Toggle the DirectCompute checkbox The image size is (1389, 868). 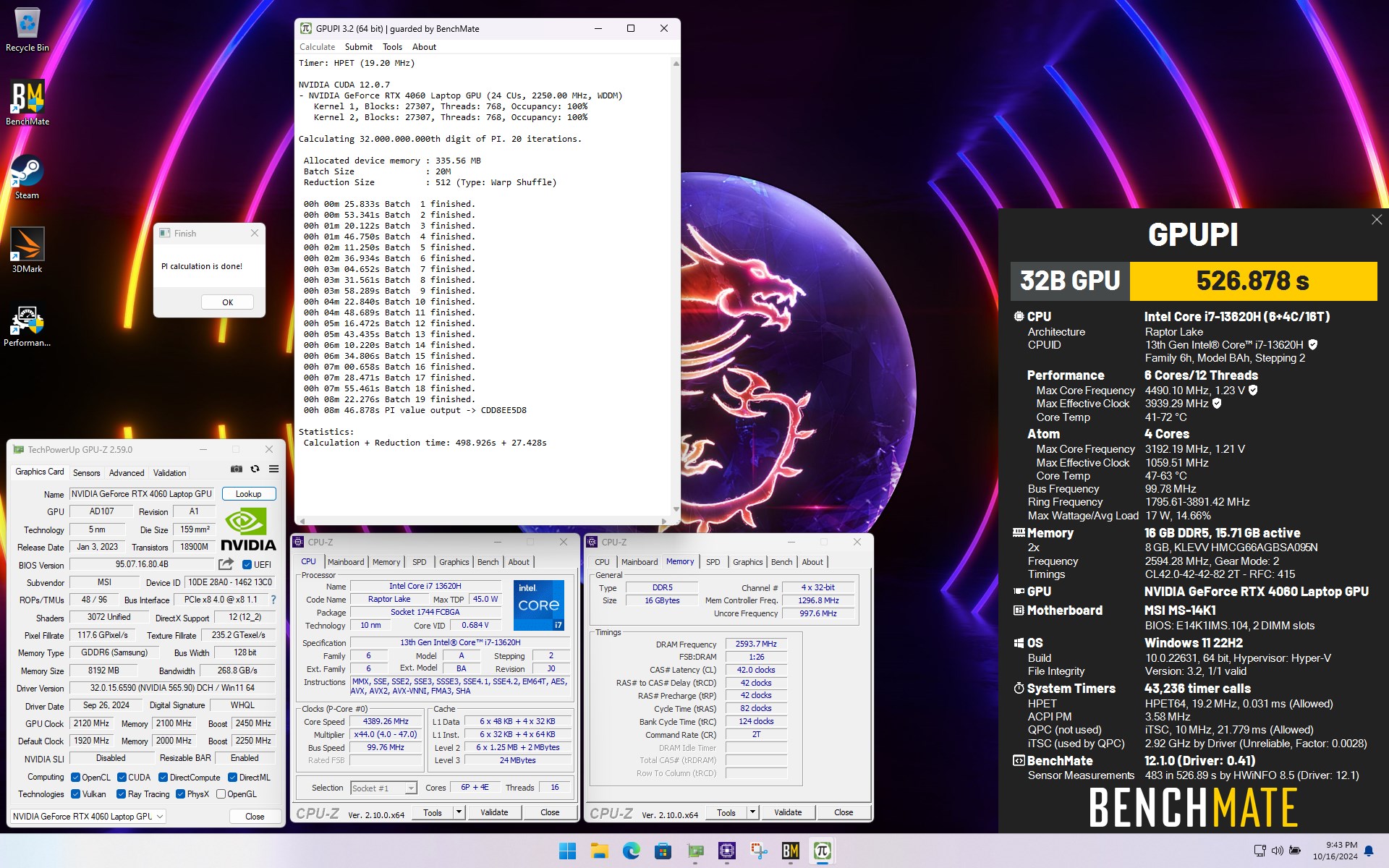[163, 778]
